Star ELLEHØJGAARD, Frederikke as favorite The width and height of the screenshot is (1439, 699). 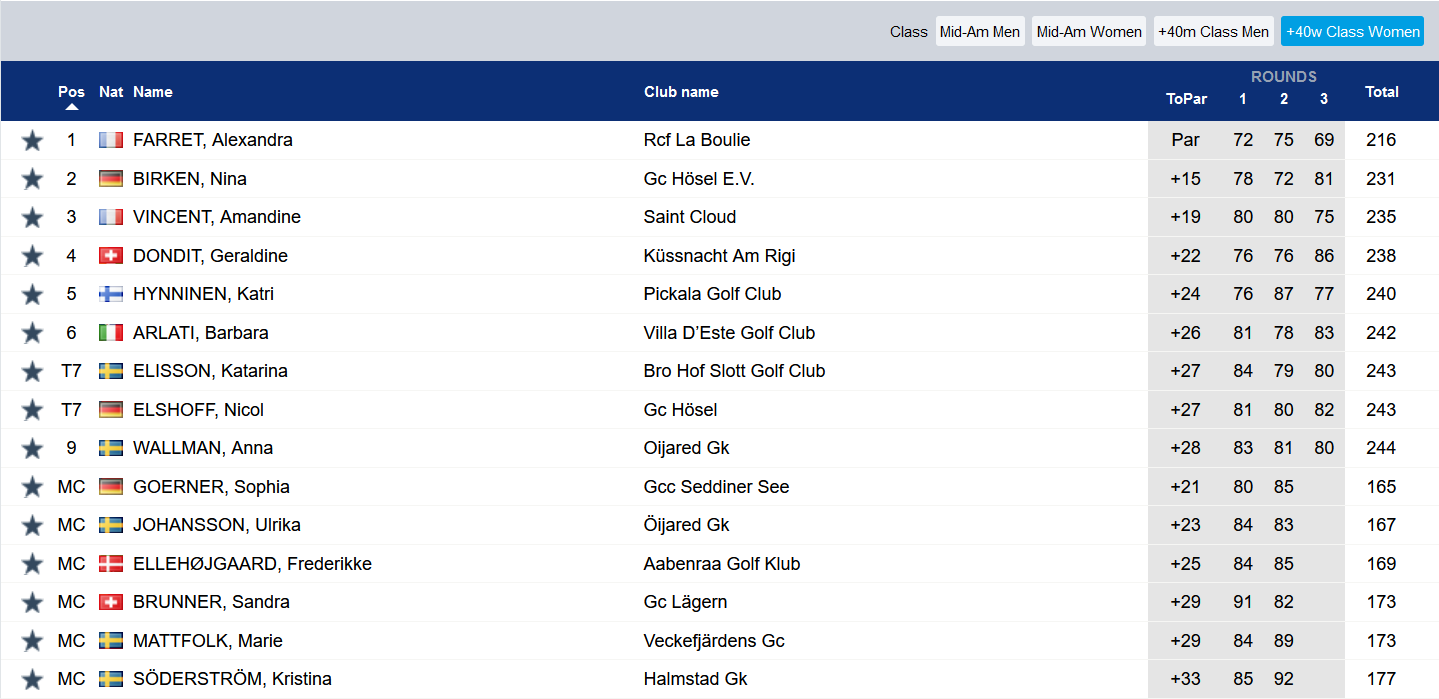coord(32,564)
